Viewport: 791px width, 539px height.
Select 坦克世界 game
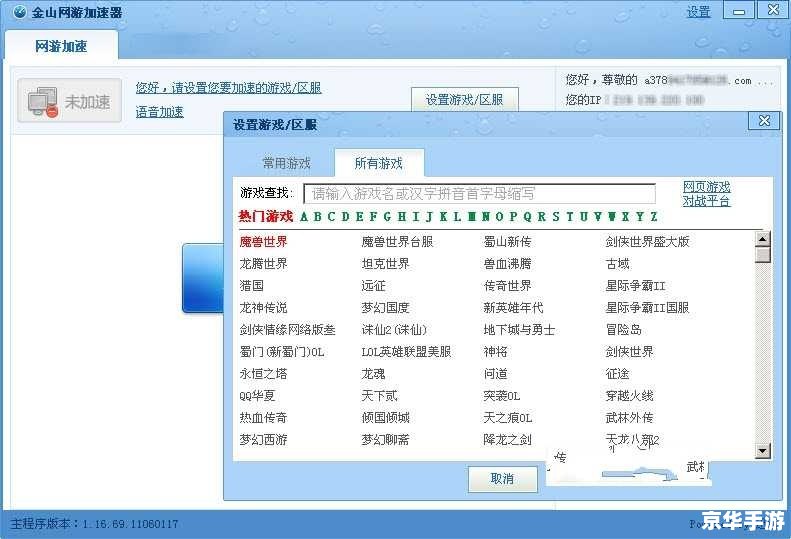385,263
